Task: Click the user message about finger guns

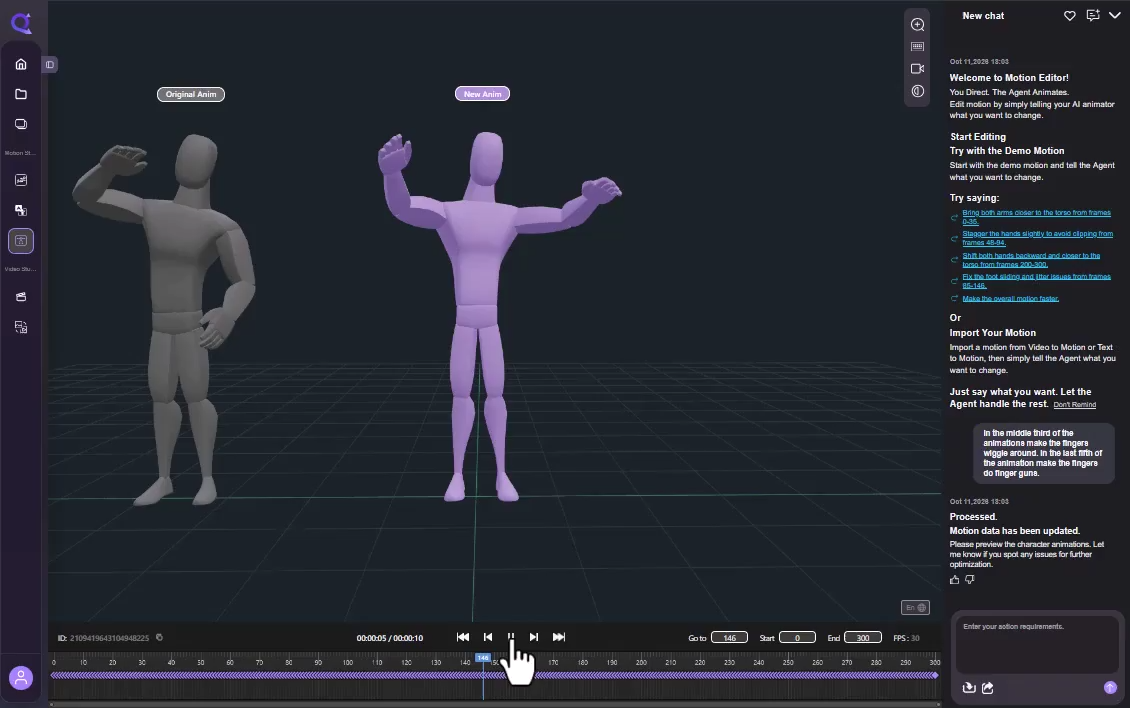Action: (x=1044, y=453)
